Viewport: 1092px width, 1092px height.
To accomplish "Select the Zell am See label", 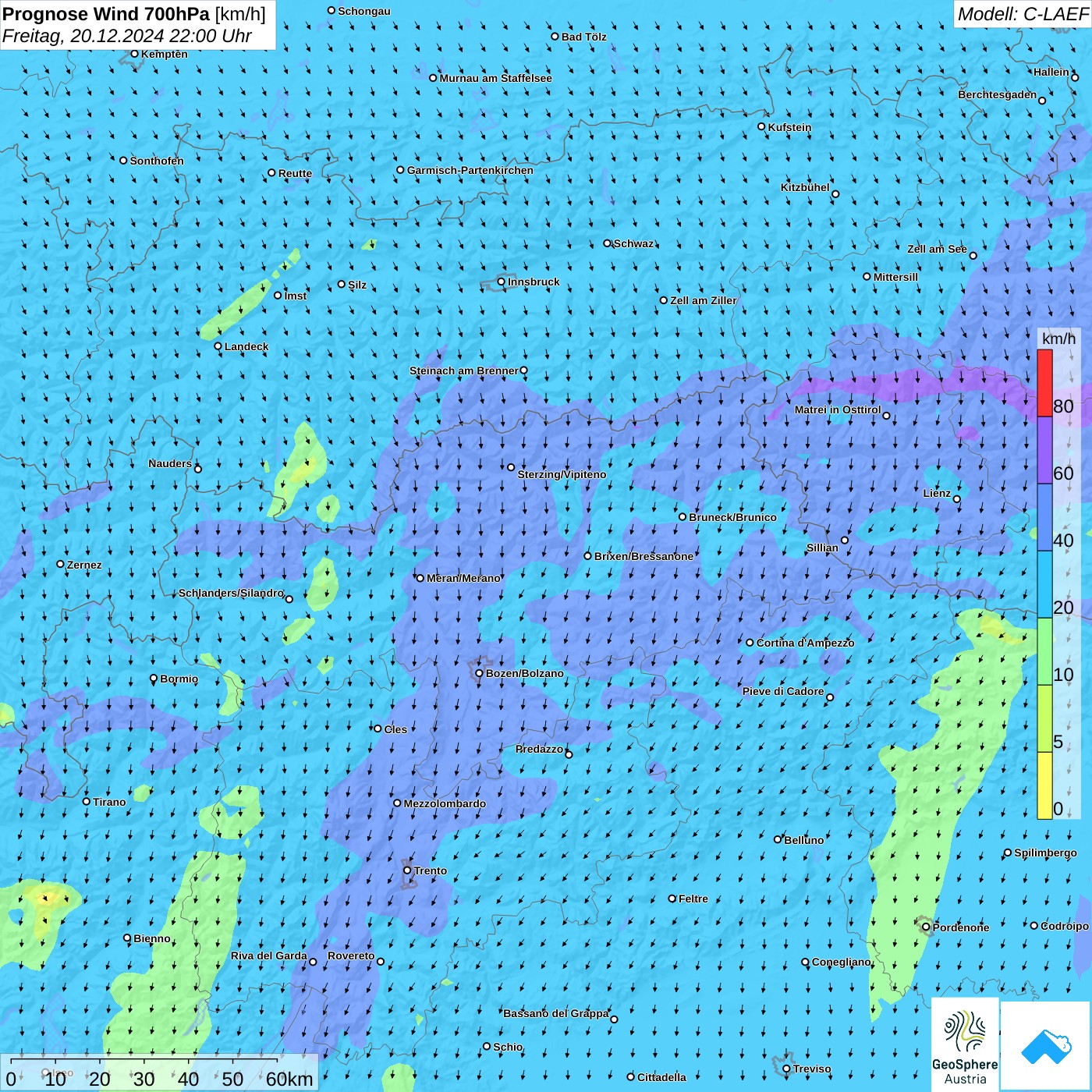I will (x=937, y=249).
